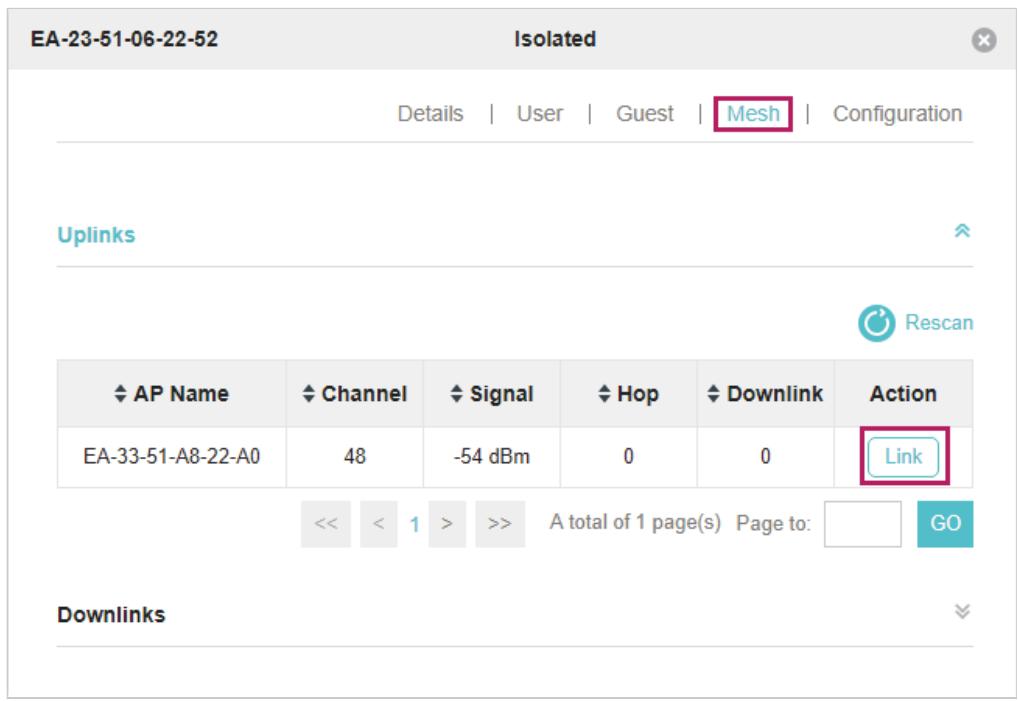Jump to first page with << button

coord(326,523)
